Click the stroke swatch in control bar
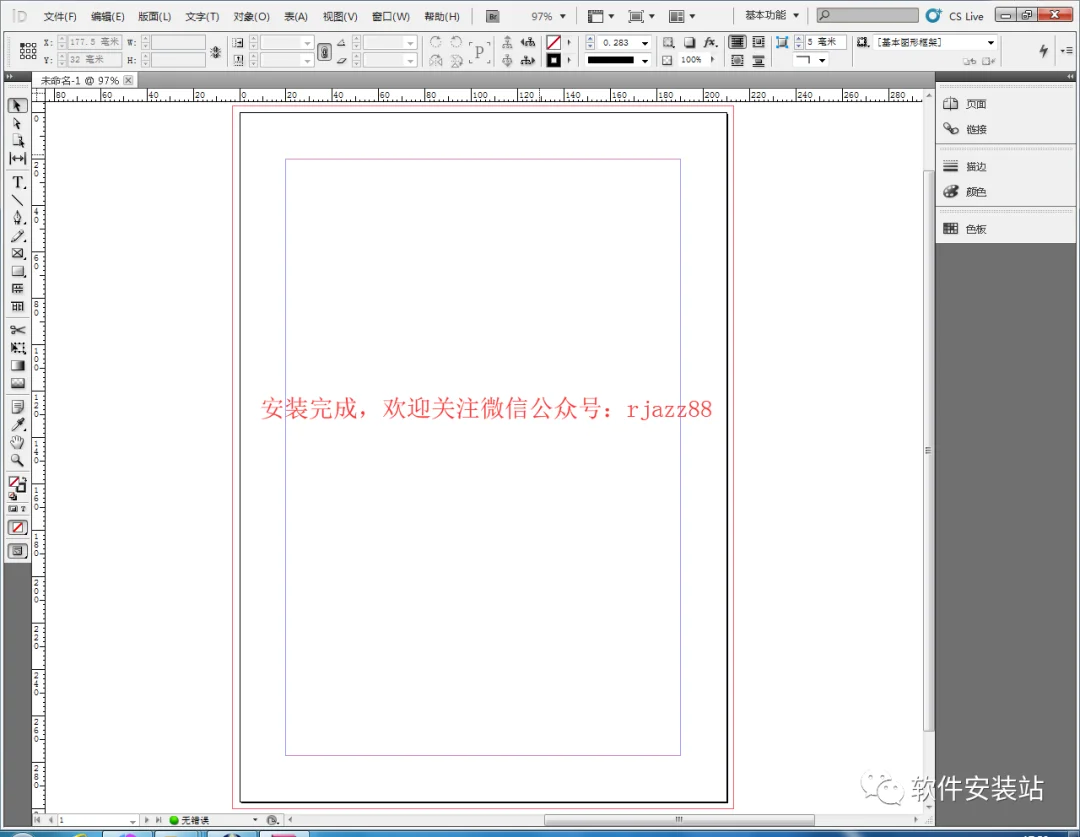 click(553, 60)
